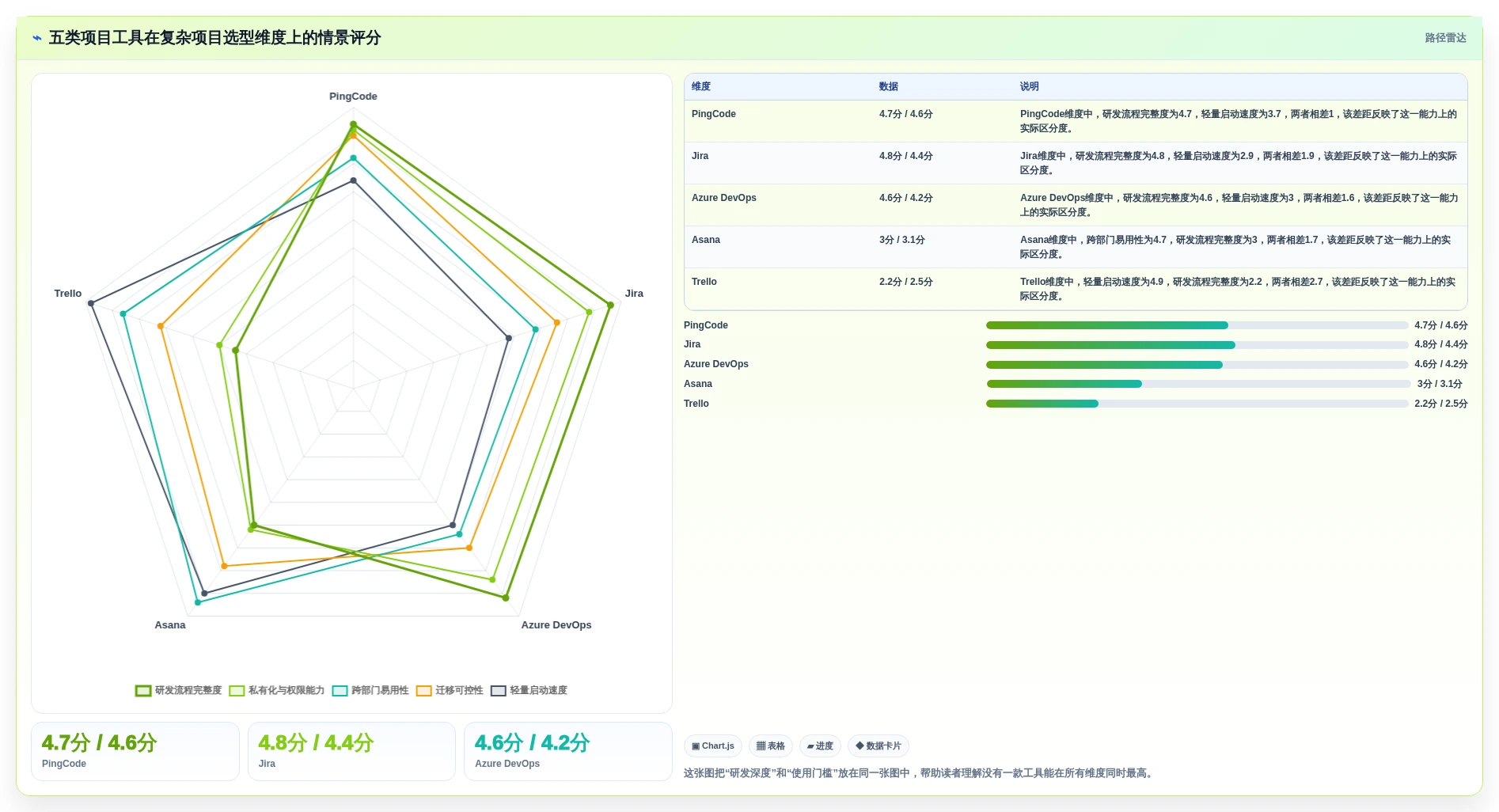Click the 表格 chip

pyautogui.click(x=770, y=746)
